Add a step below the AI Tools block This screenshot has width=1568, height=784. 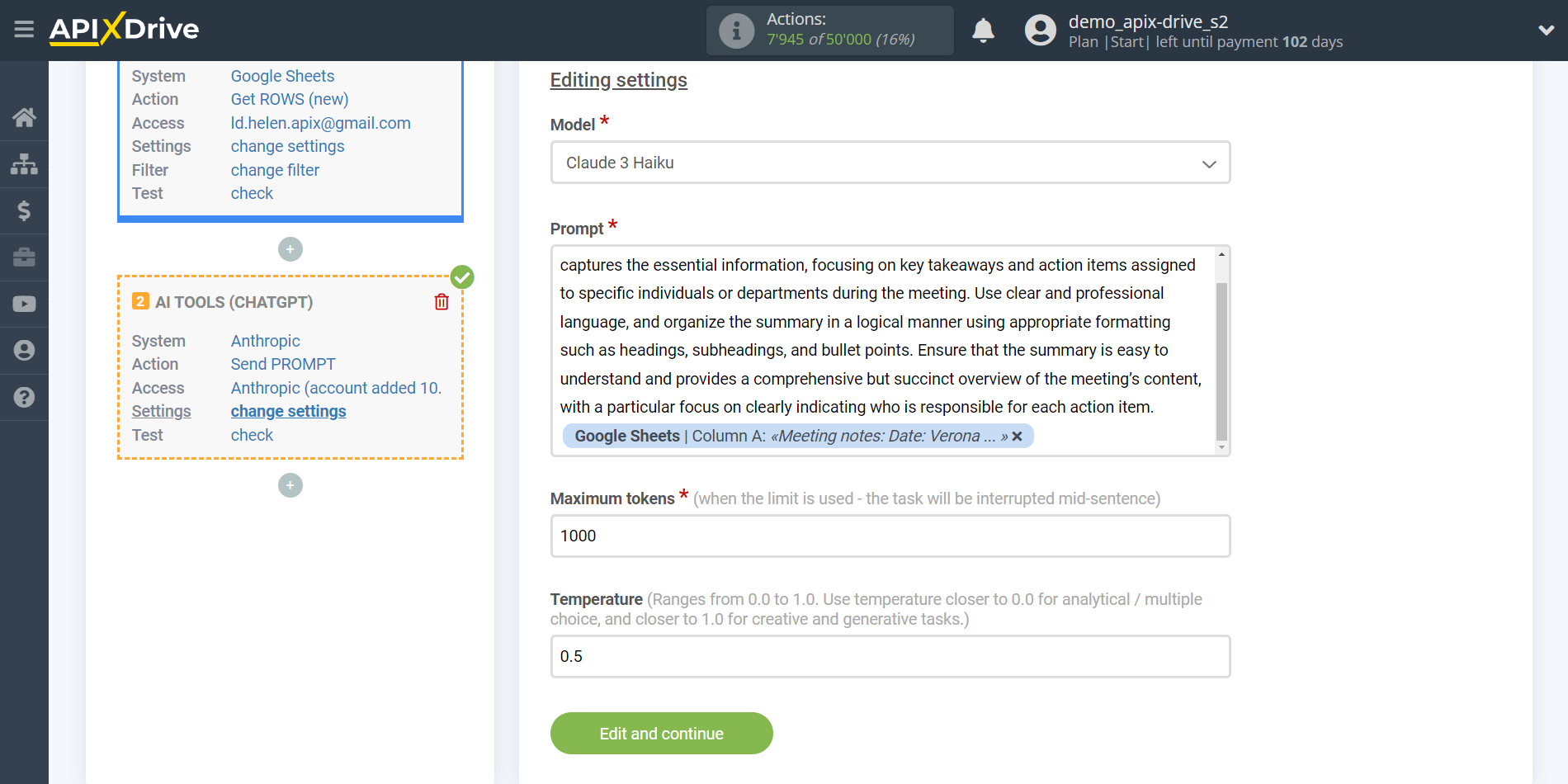(x=290, y=485)
